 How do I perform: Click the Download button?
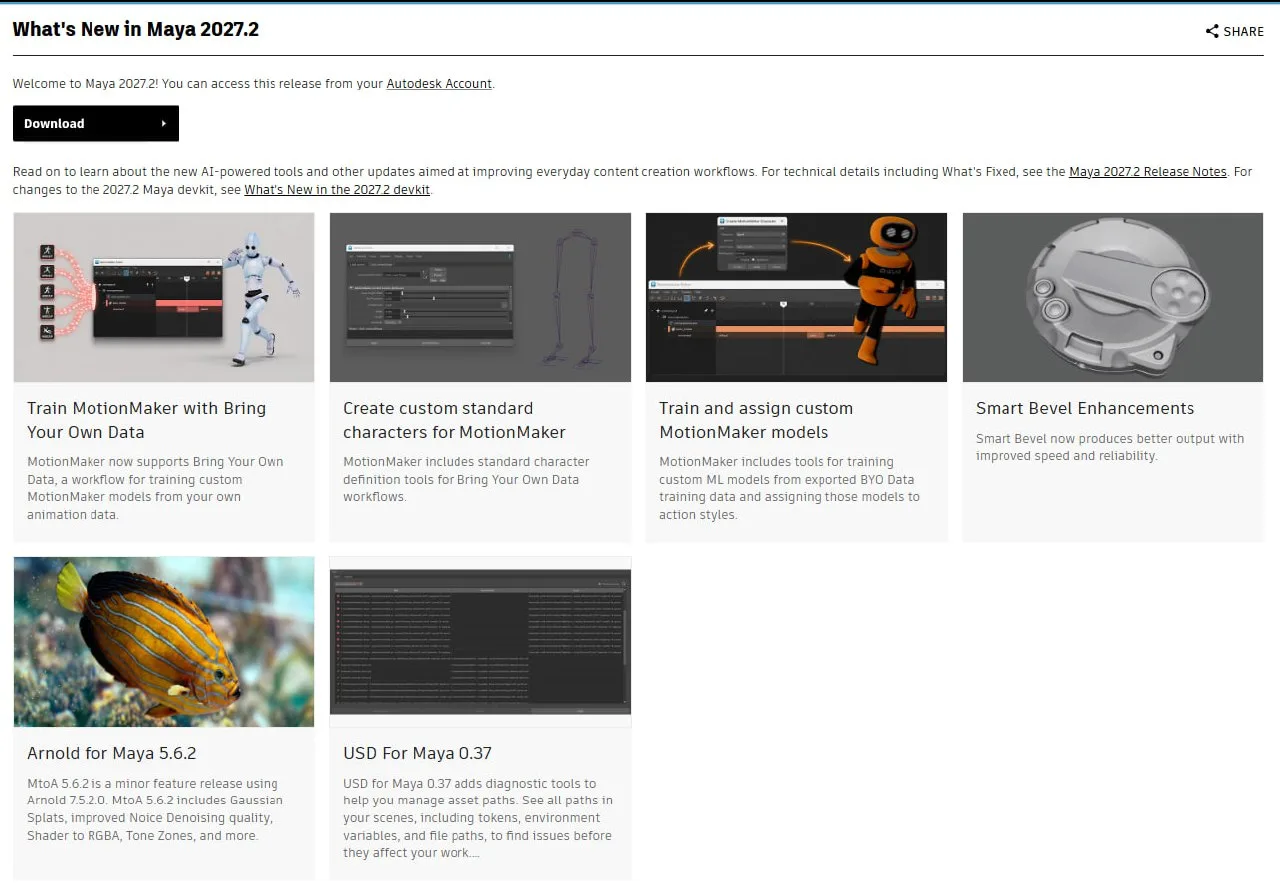[x=96, y=123]
